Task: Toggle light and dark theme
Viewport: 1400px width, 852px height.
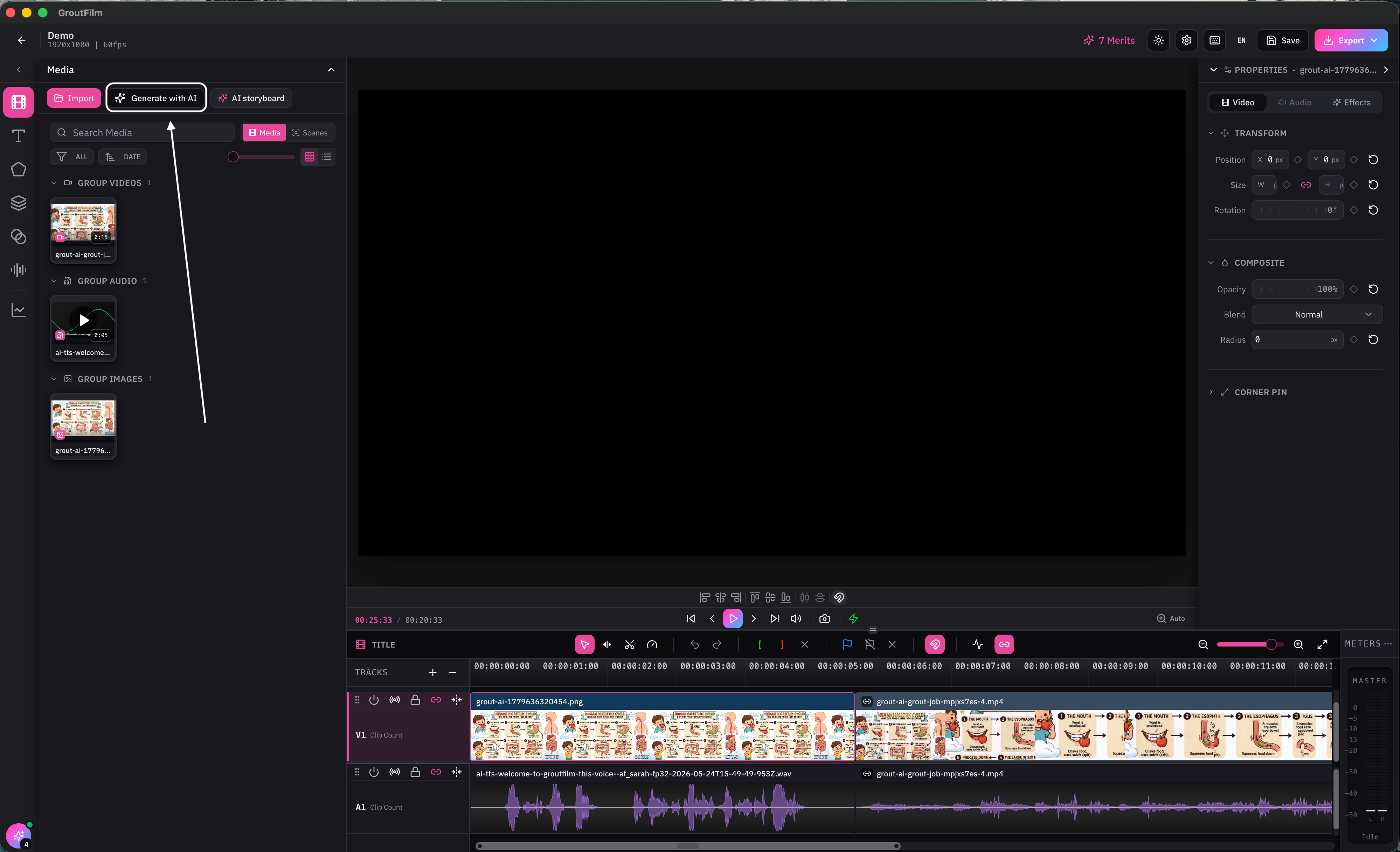Action: tap(1158, 40)
